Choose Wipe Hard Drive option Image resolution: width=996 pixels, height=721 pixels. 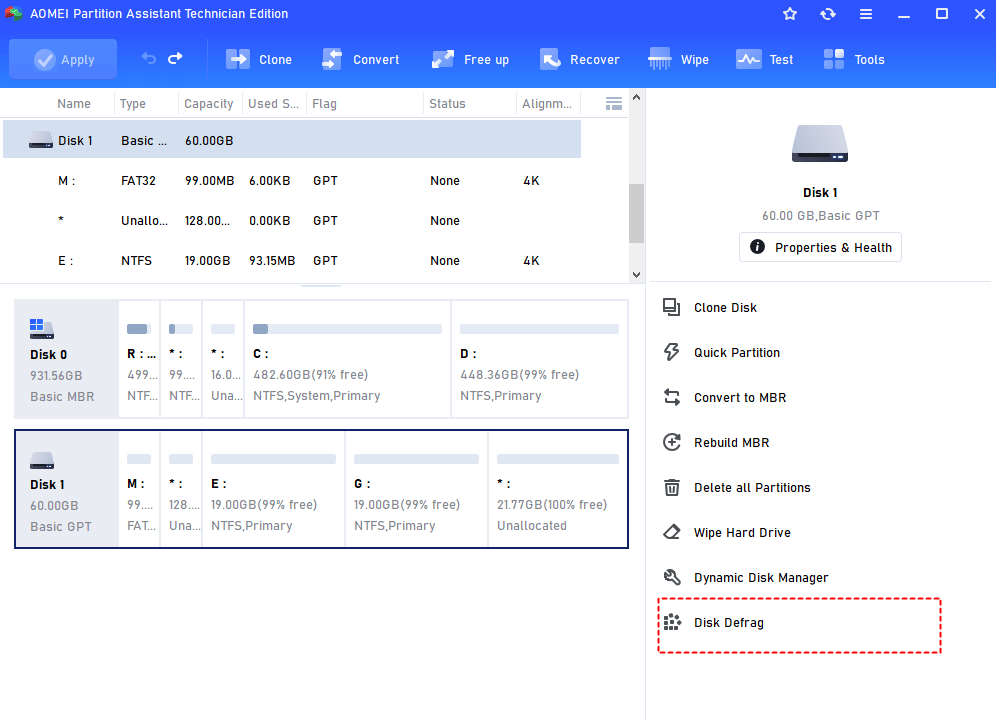(742, 532)
